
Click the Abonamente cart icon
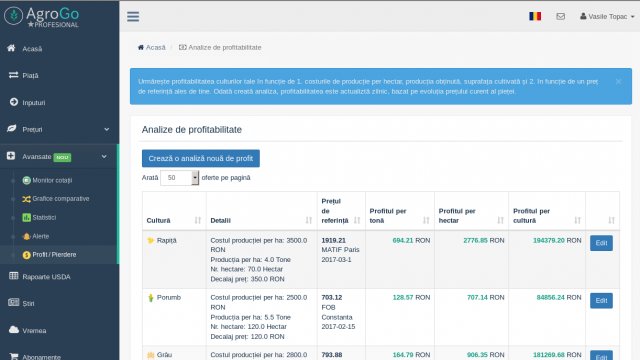click(x=13, y=356)
